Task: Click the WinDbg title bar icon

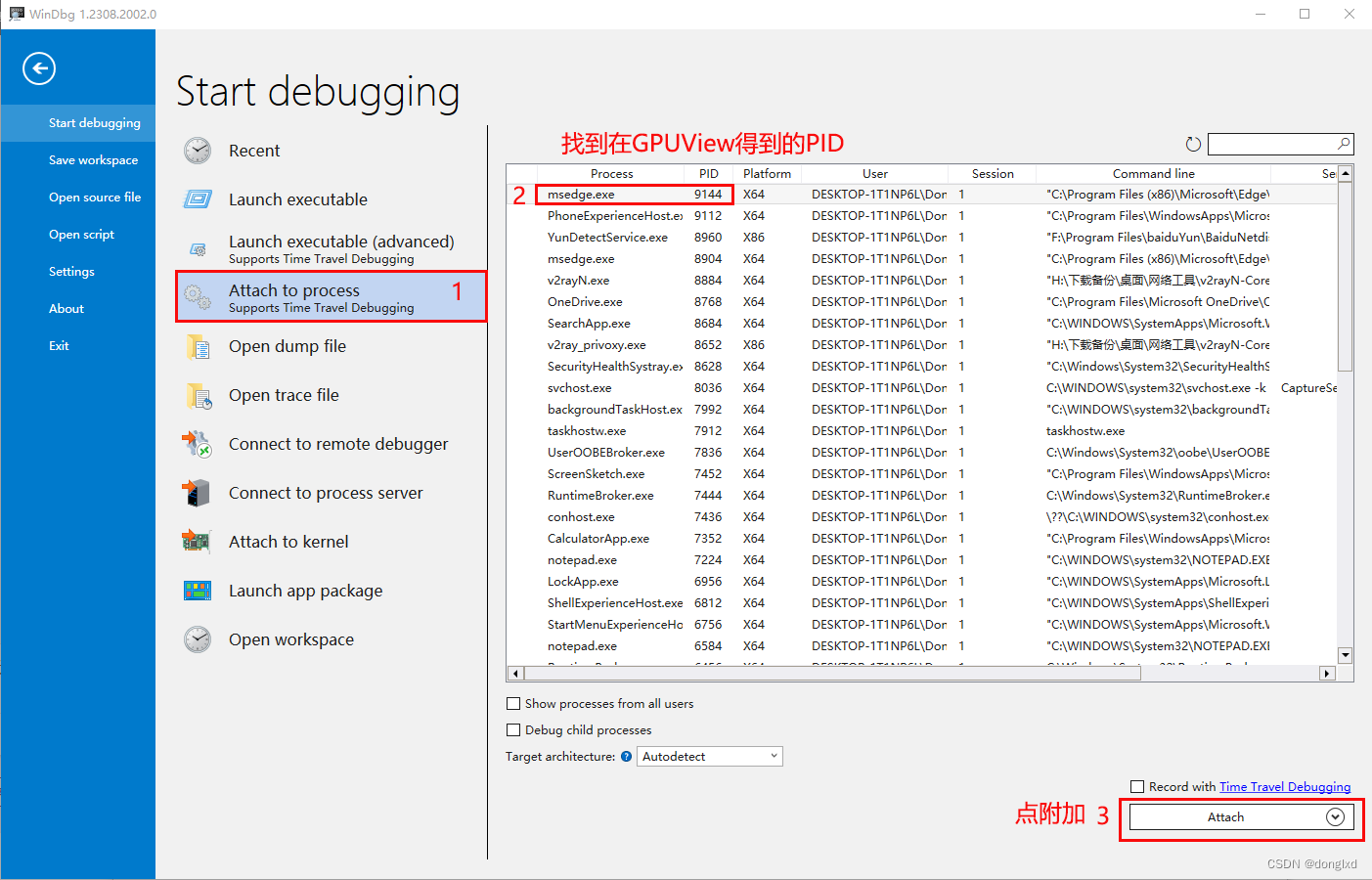Action: [17, 14]
